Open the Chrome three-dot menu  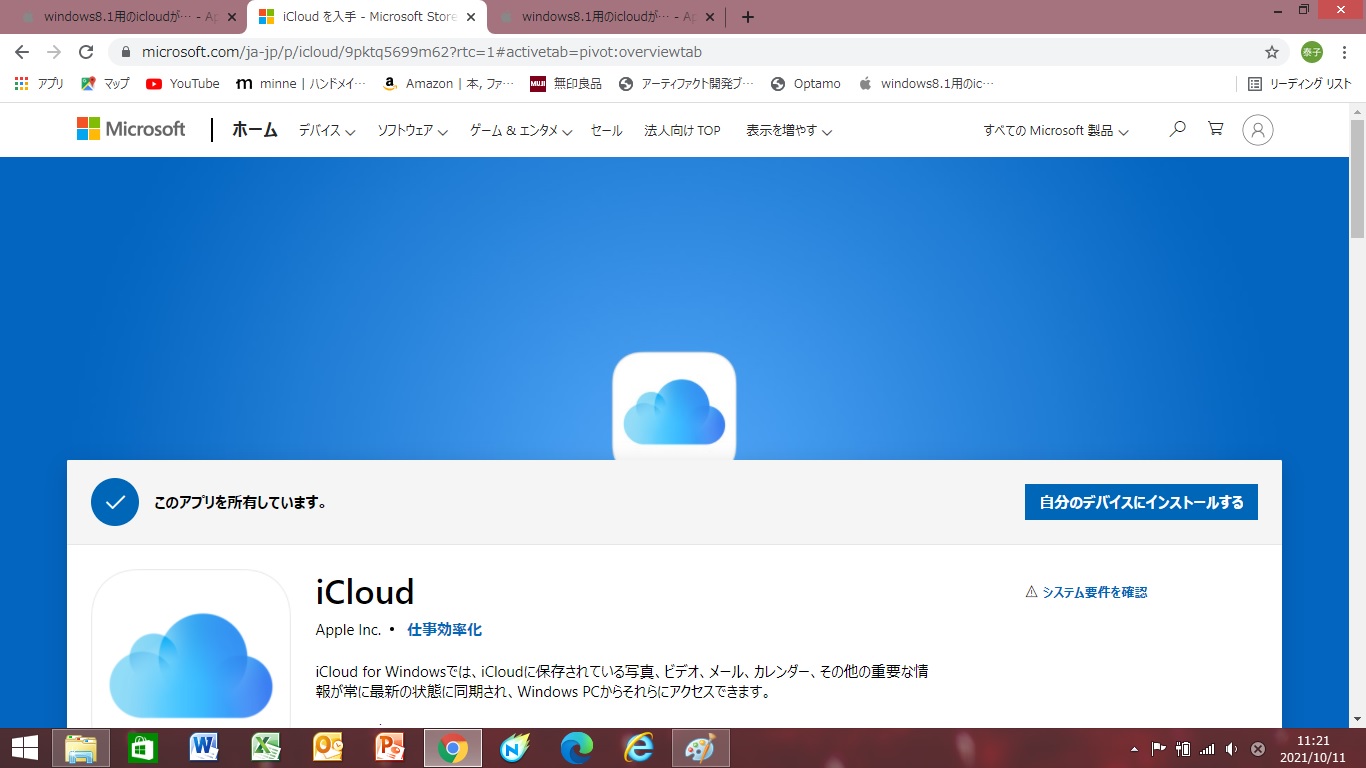click(x=1345, y=52)
